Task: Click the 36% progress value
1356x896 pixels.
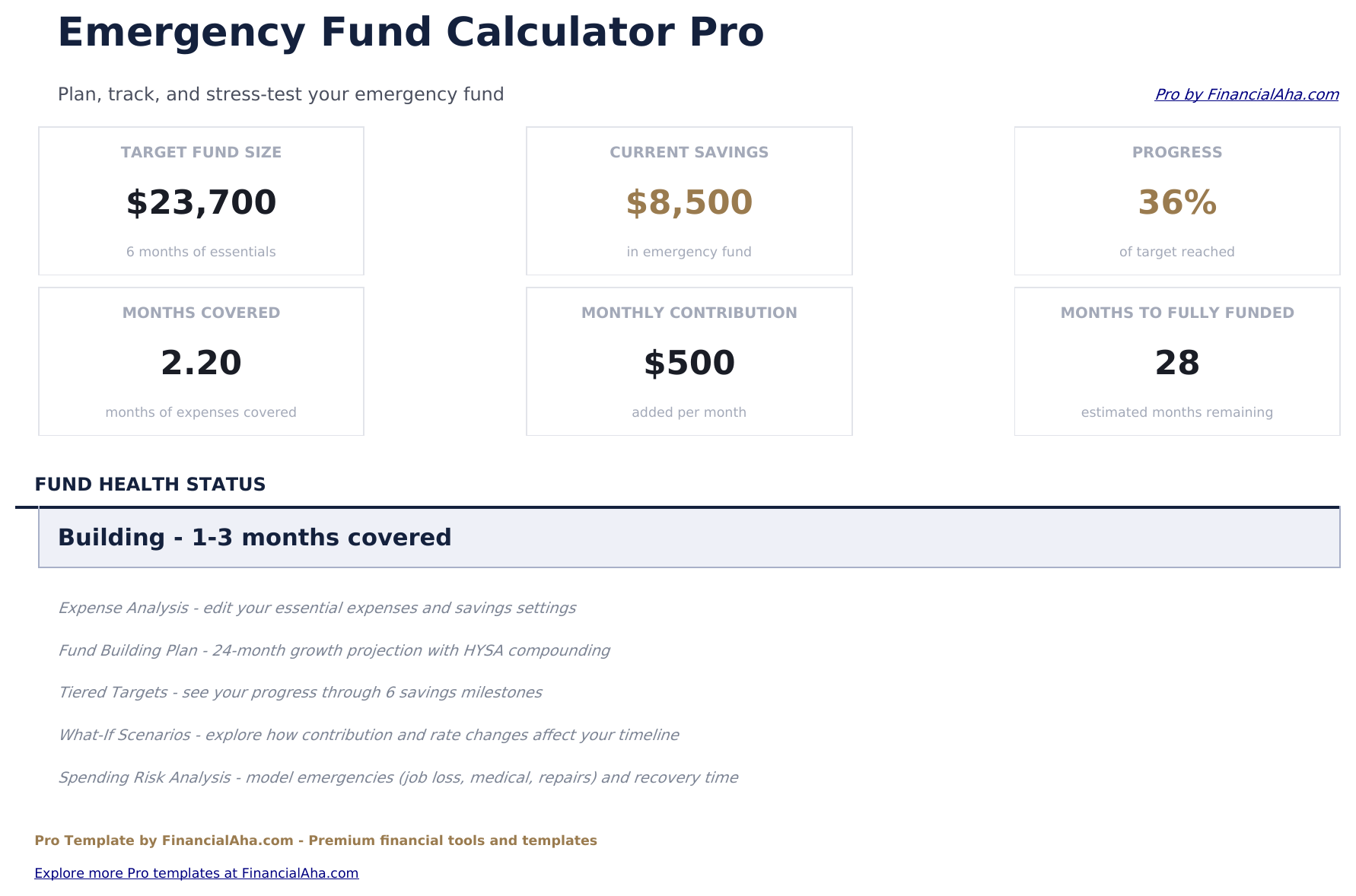Action: coord(1176,203)
